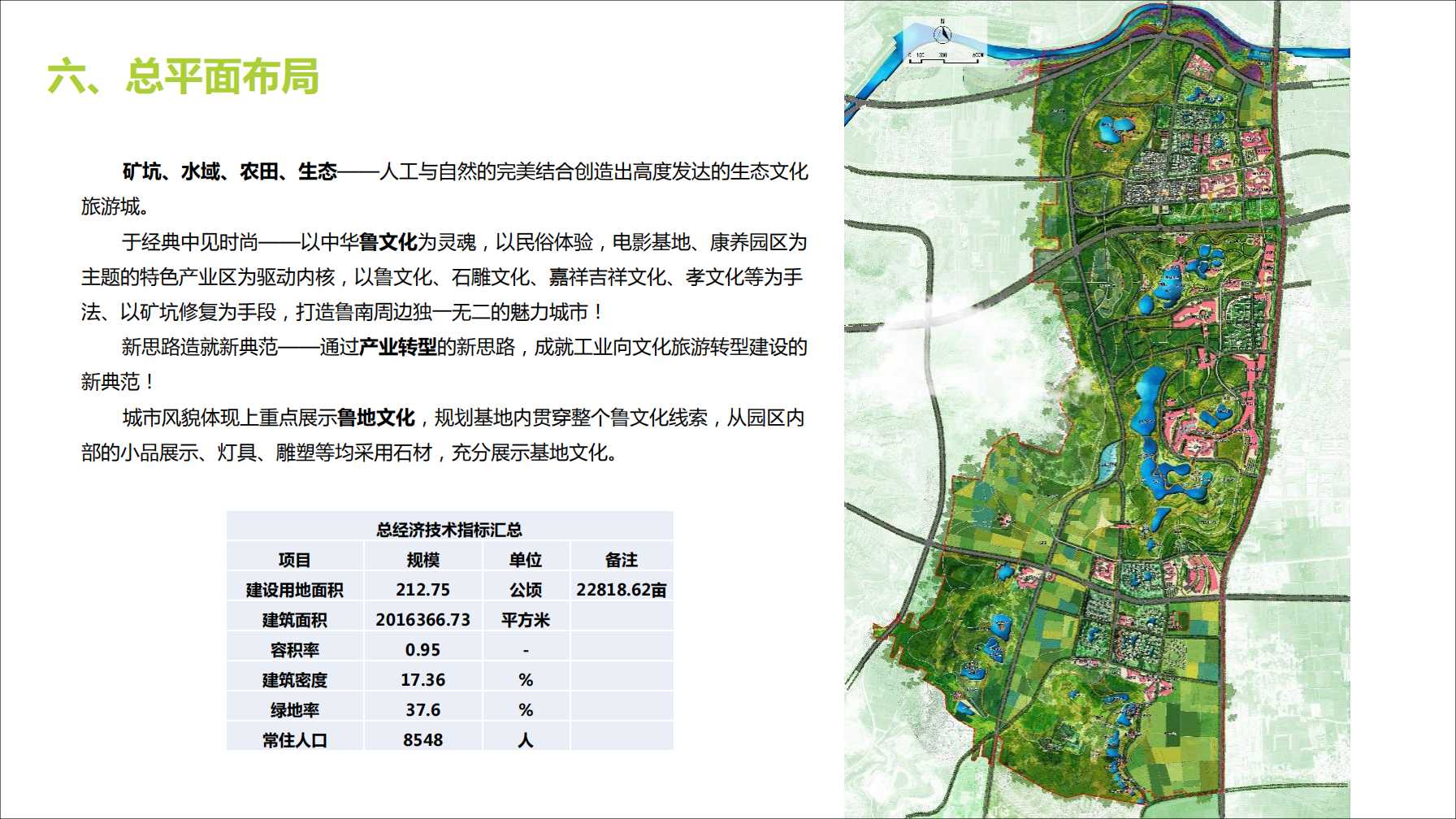
Task: Select the 规模 column header
Action: tap(422, 560)
